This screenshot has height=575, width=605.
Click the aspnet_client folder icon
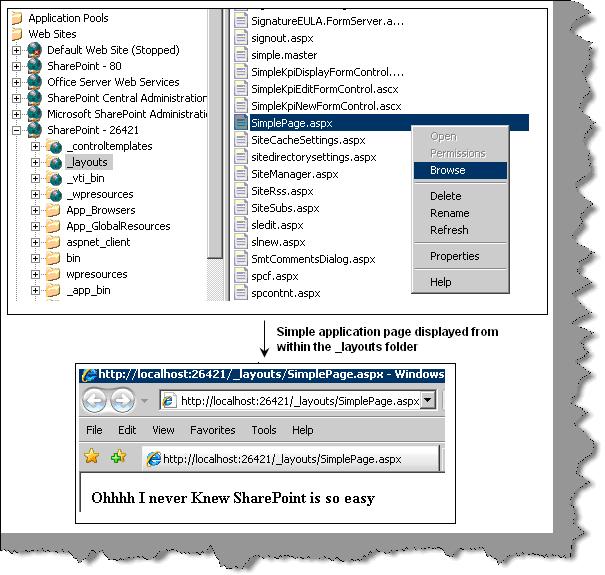(x=53, y=242)
